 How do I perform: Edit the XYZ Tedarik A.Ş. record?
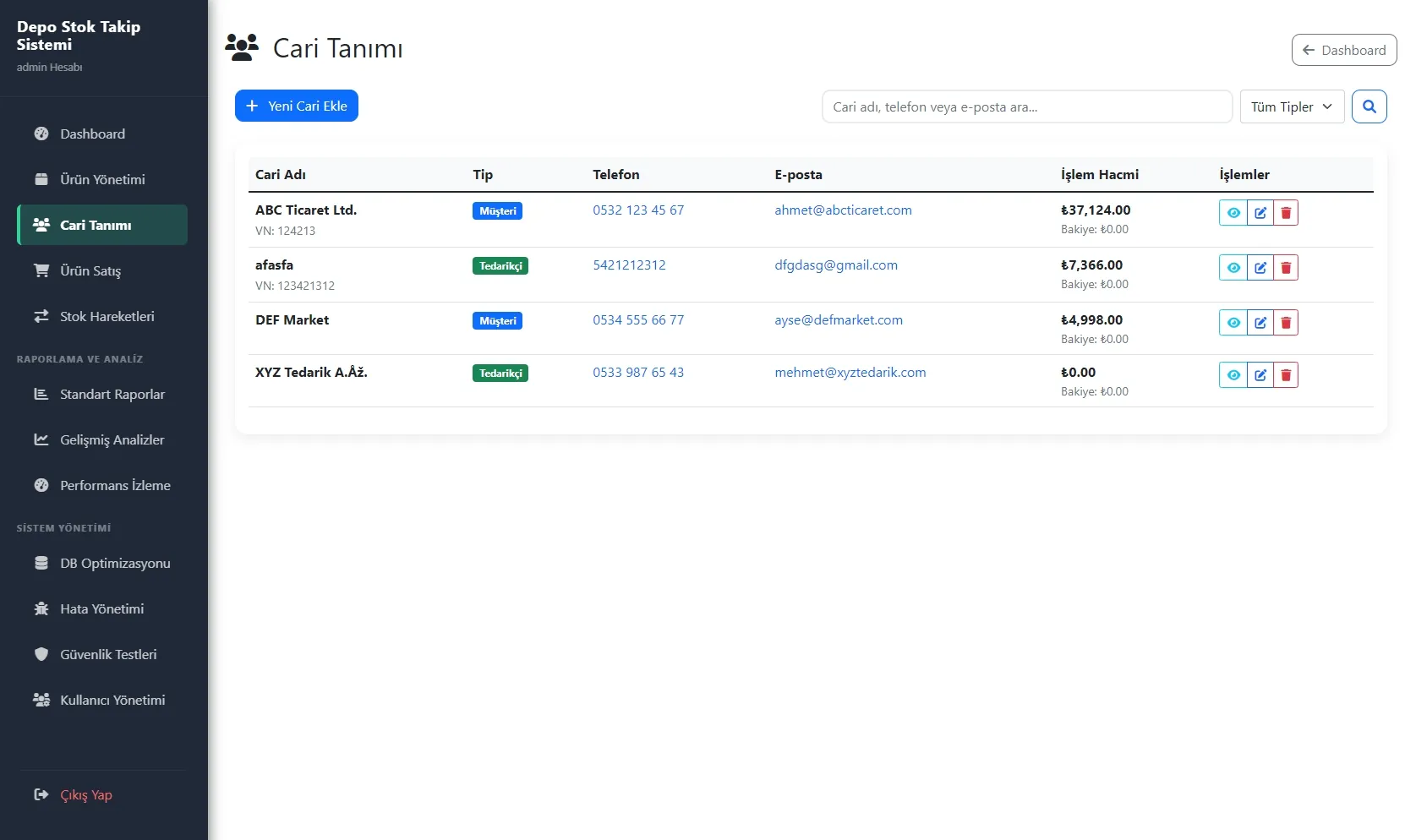click(1260, 375)
